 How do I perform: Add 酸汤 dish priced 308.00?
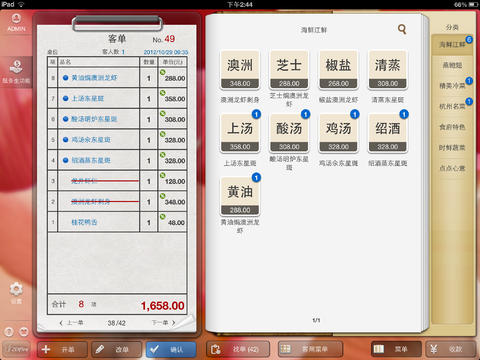click(289, 133)
